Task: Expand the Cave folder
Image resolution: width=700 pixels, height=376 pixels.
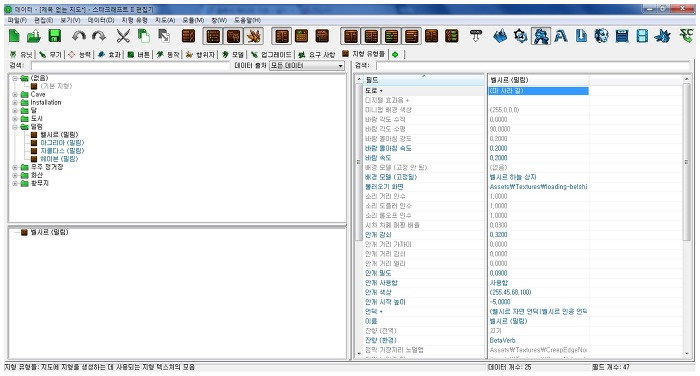Action: (15, 95)
